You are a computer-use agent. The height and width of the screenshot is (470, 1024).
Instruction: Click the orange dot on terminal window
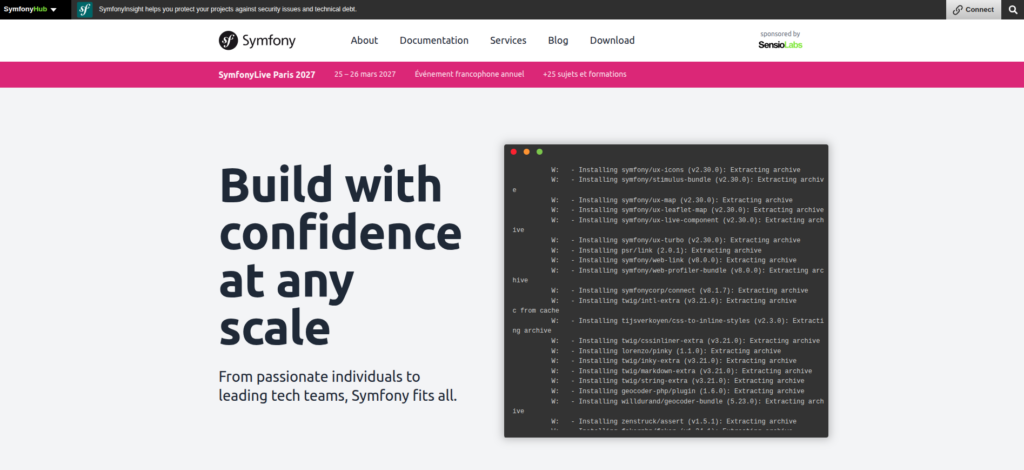(x=526, y=151)
